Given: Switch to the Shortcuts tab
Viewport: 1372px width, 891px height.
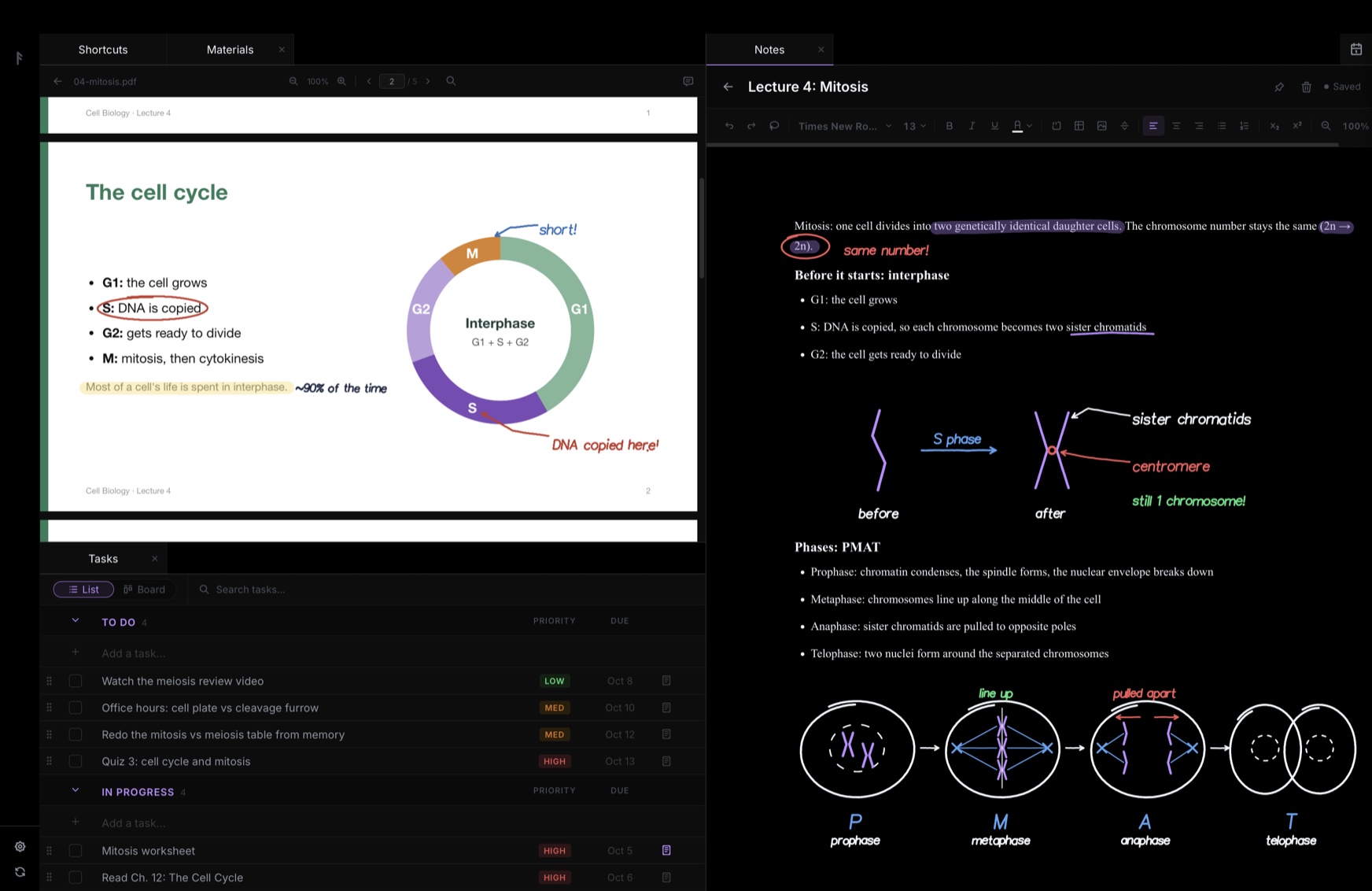Looking at the screenshot, I should click(103, 50).
